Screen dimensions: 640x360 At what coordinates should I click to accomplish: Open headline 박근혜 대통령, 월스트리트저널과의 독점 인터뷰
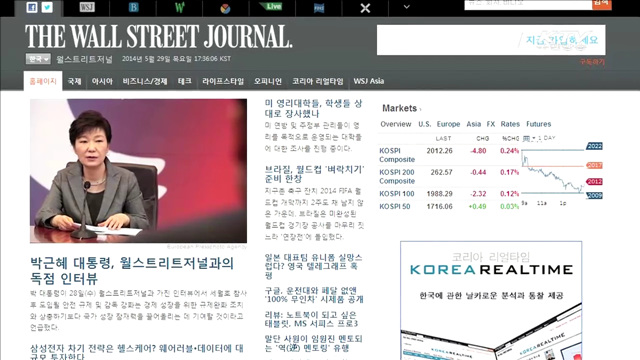coord(132,271)
